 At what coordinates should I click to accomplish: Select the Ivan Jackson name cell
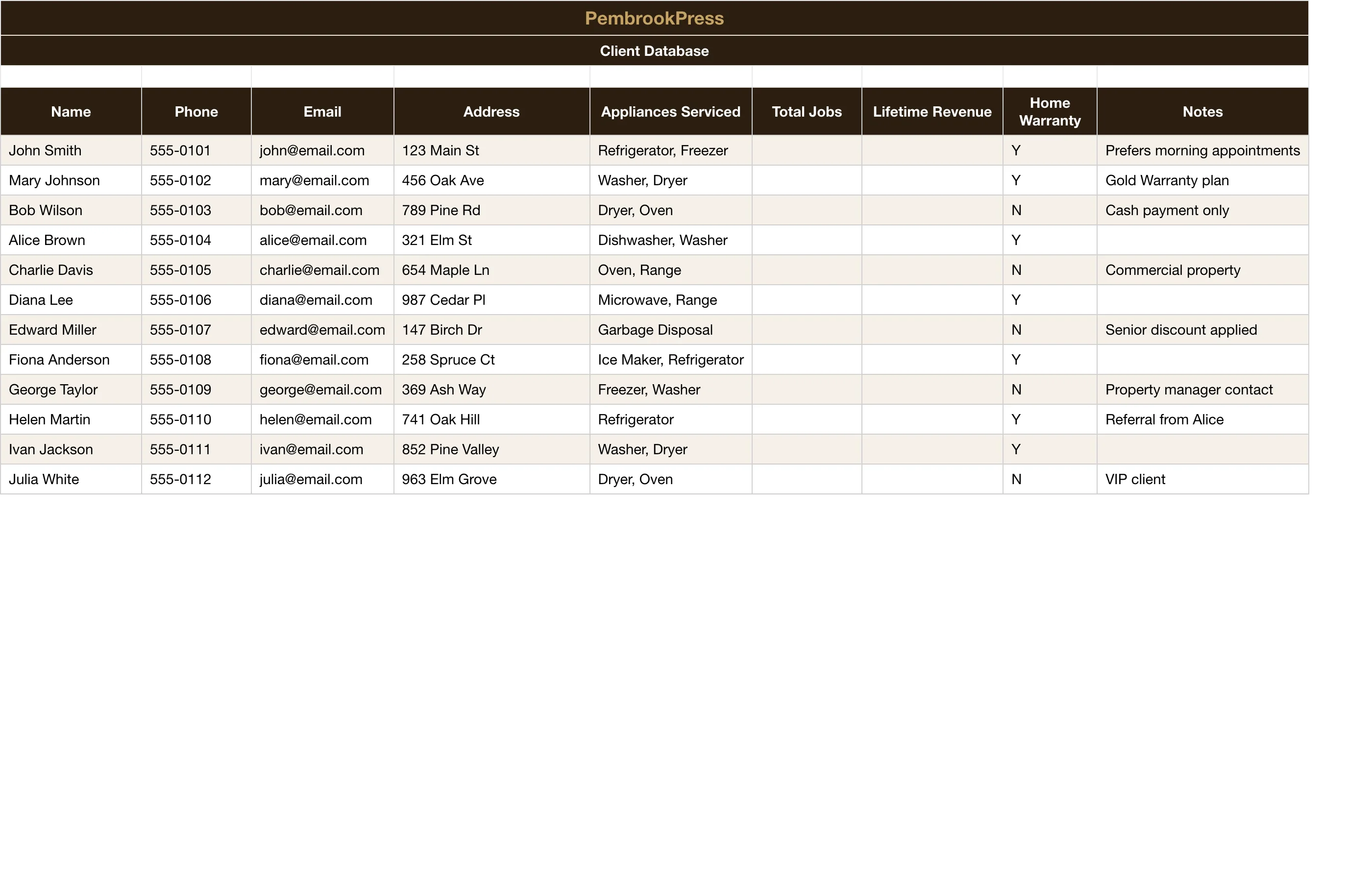point(71,449)
